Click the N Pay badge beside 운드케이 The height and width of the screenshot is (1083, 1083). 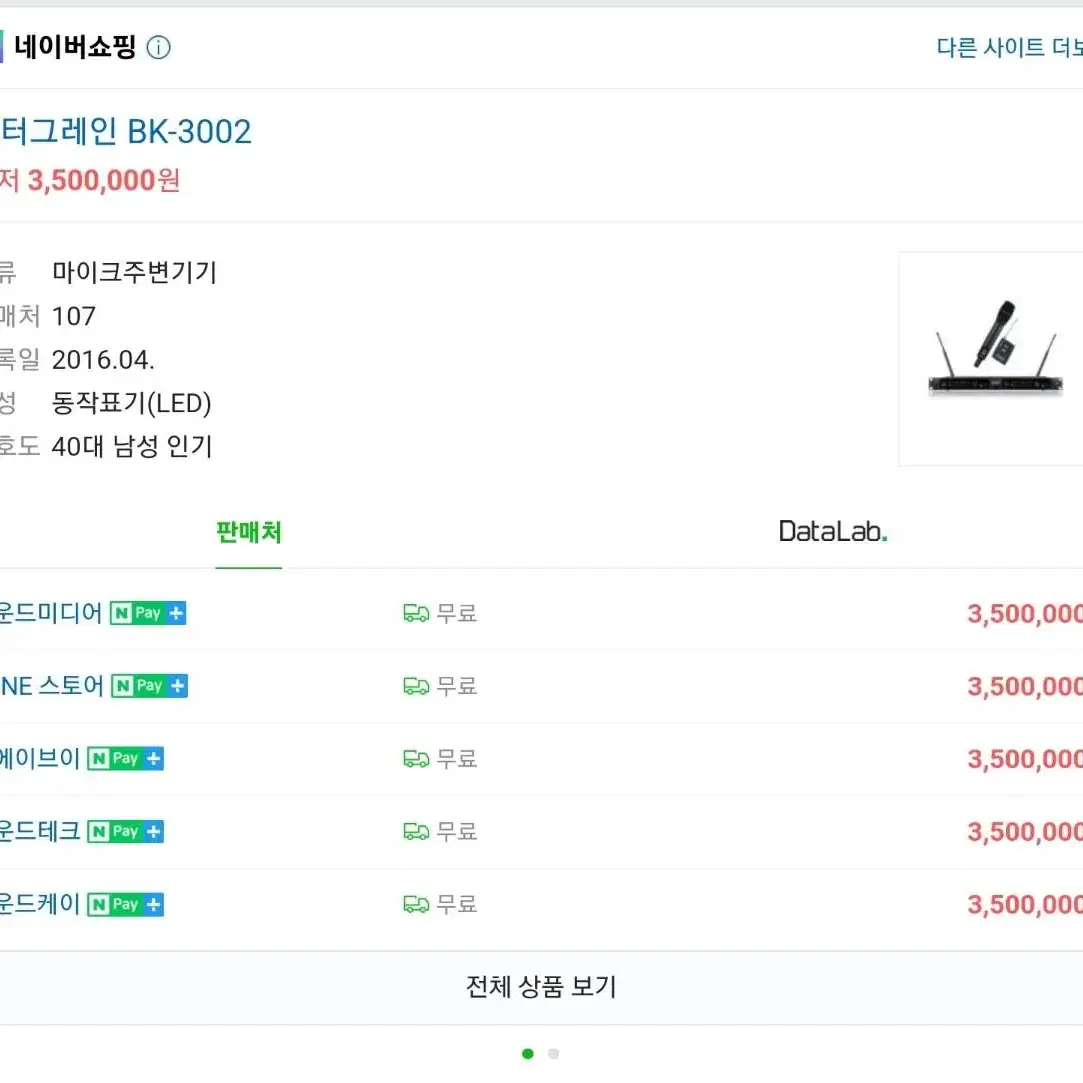[x=126, y=904]
